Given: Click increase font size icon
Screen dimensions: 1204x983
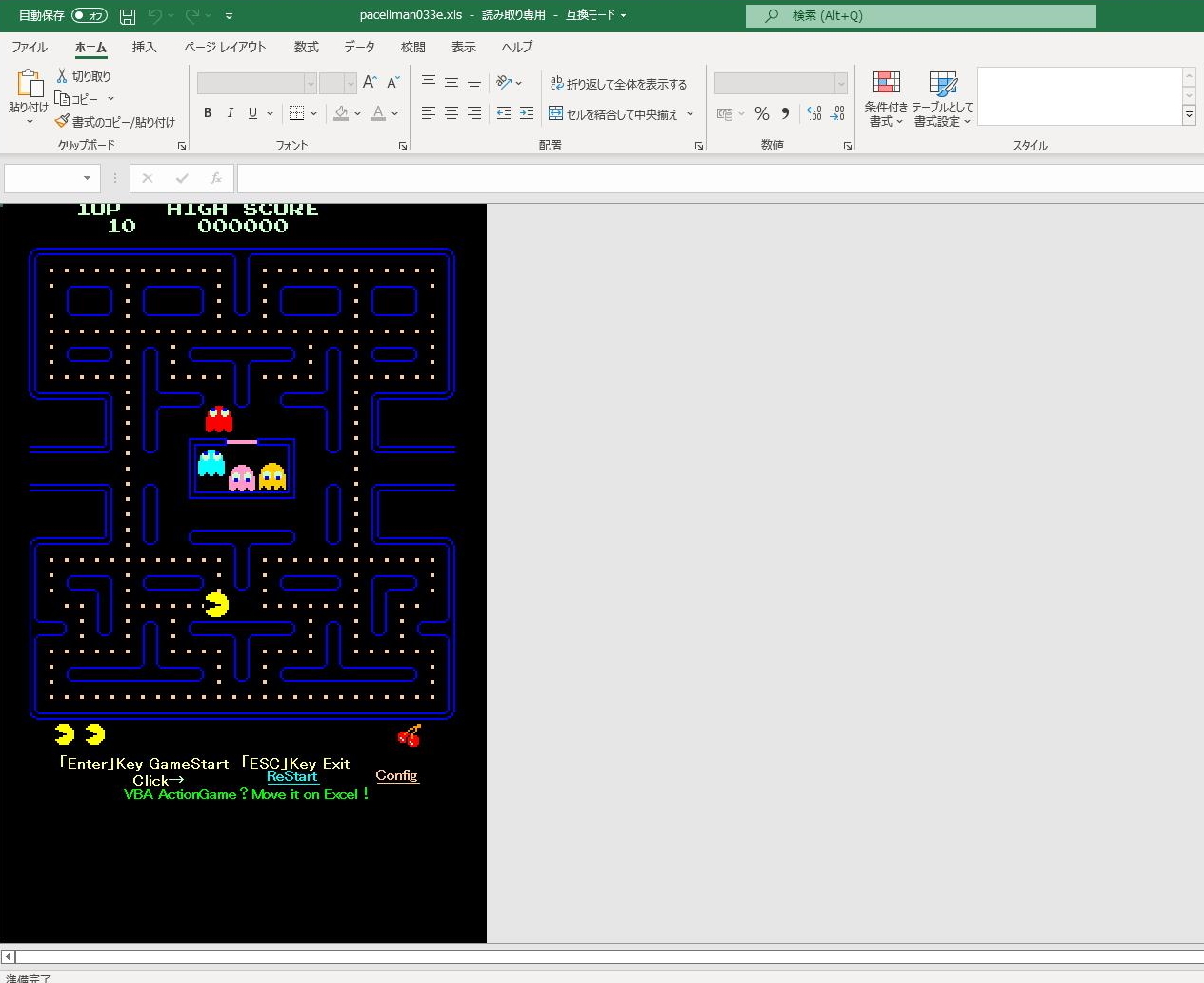Looking at the screenshot, I should coord(370,83).
